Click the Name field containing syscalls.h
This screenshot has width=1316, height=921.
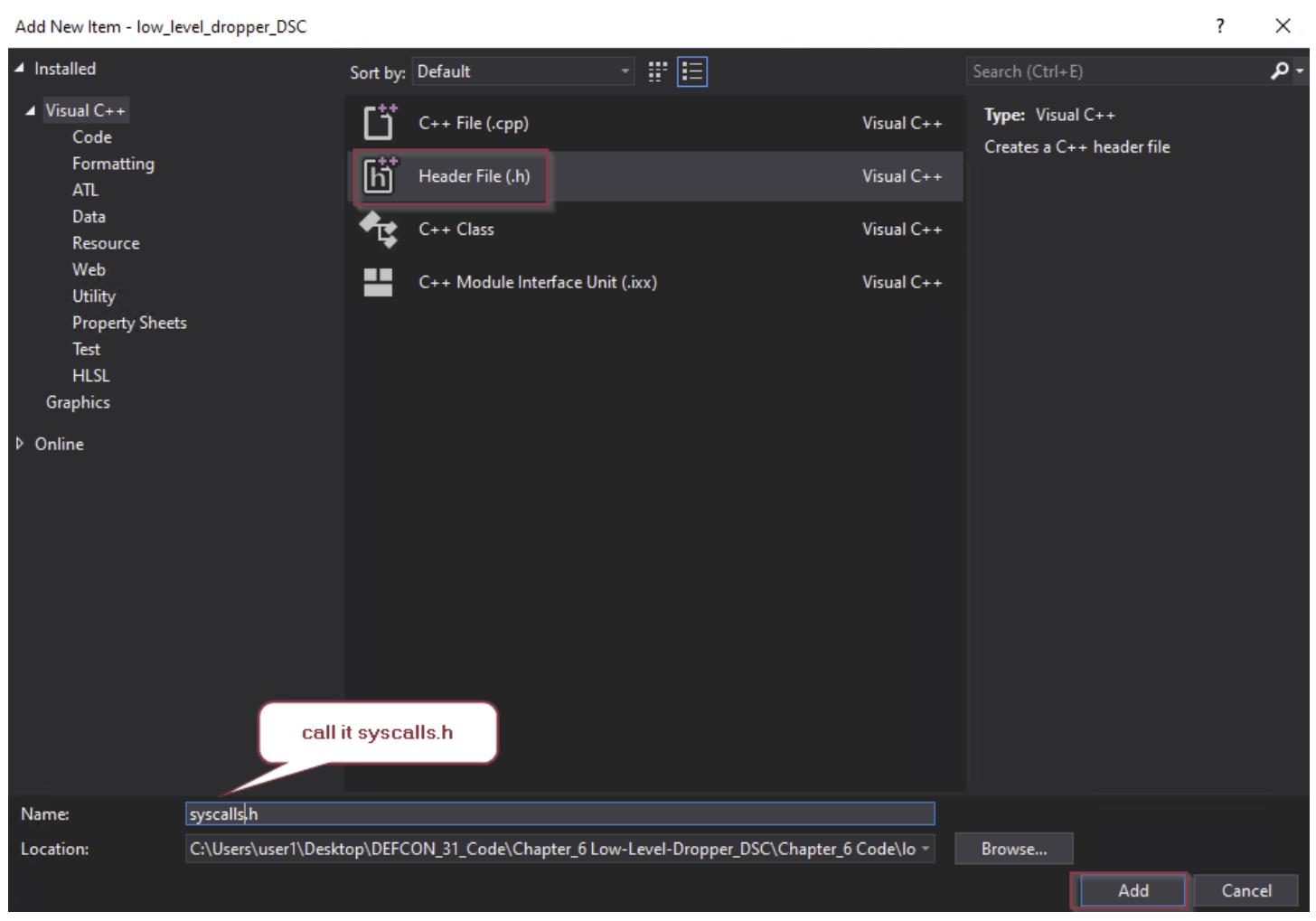click(x=559, y=814)
